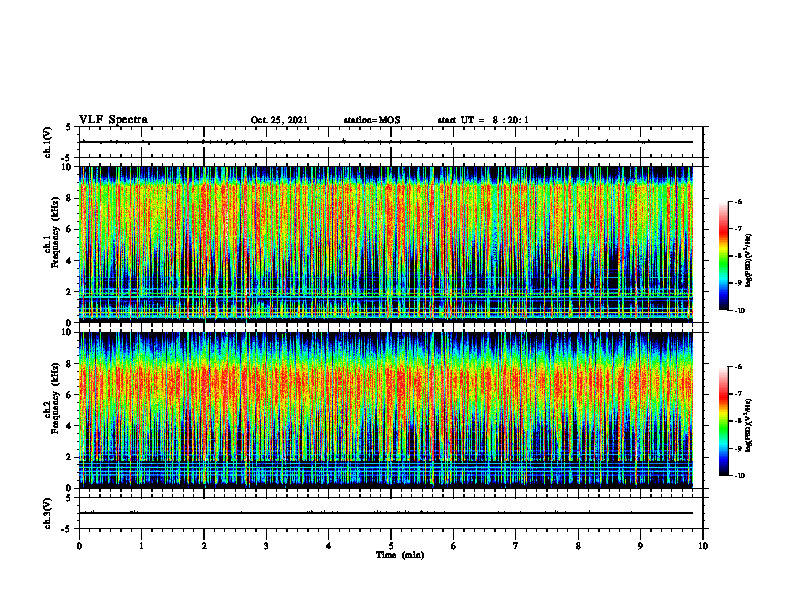The height and width of the screenshot is (612, 792).
Task: Click the ch.2 colorbar log(PSD) label
Action: coord(749,423)
